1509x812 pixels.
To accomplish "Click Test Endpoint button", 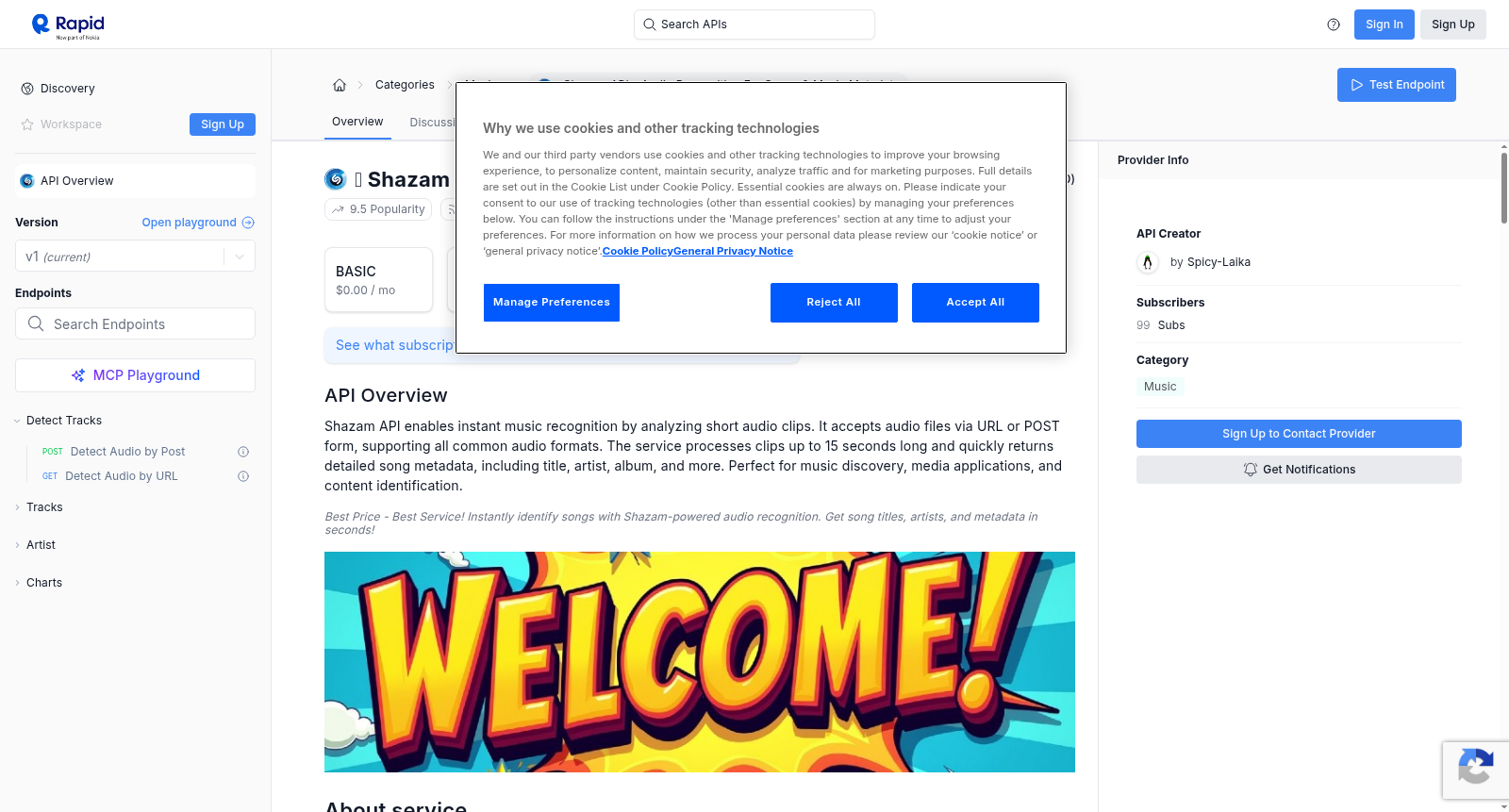I will [x=1397, y=85].
